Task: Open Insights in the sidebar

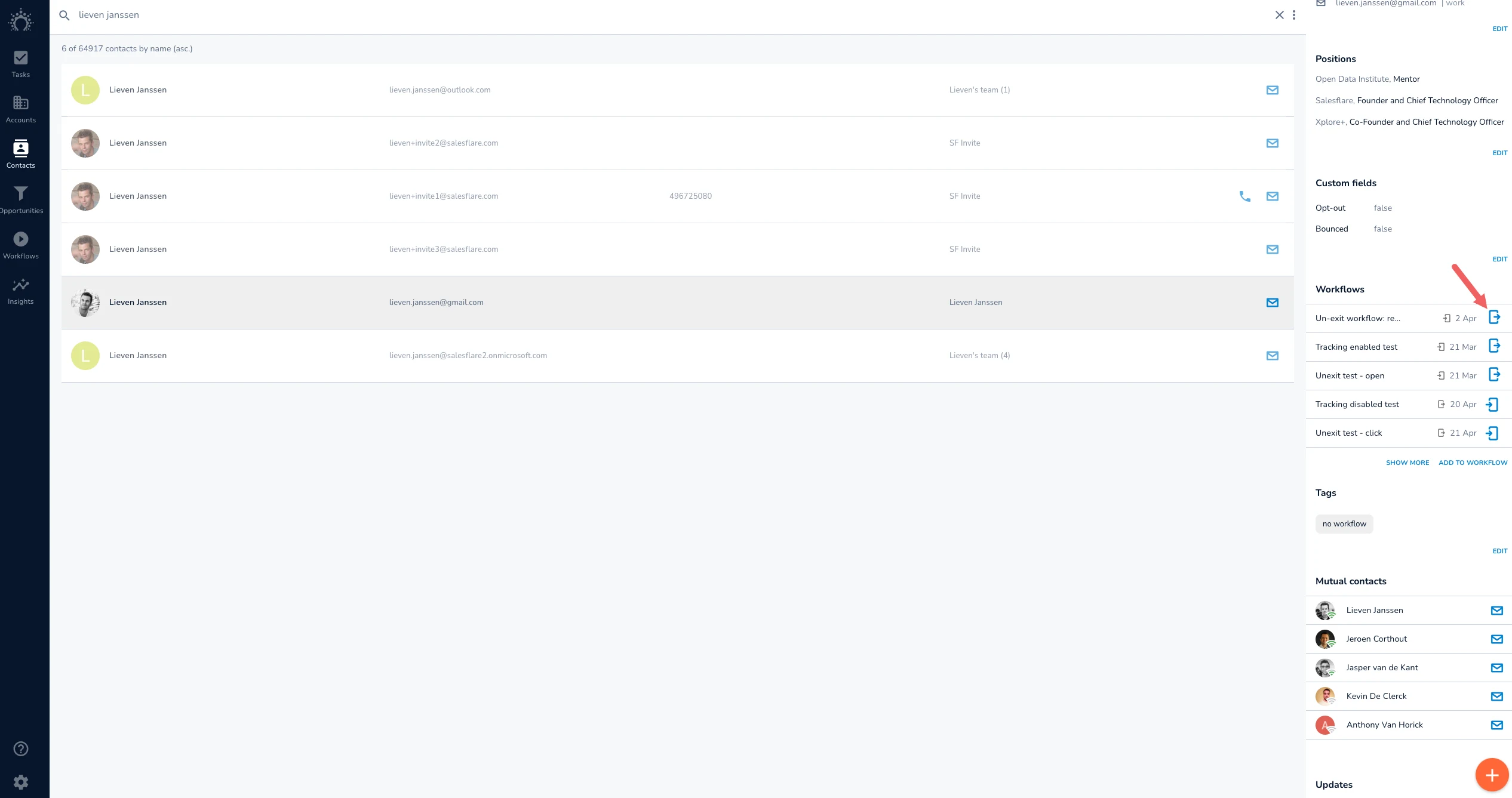Action: [21, 291]
